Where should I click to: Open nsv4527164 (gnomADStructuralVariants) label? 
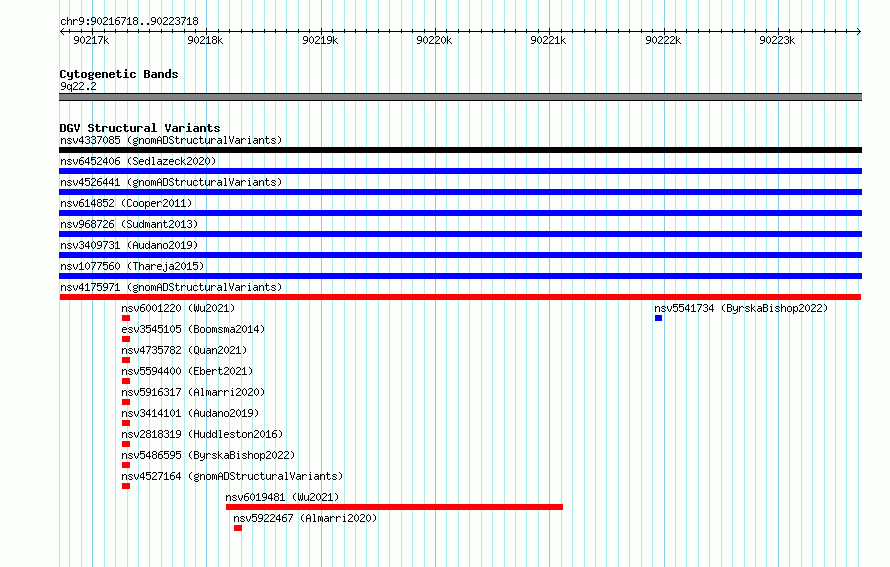point(232,476)
